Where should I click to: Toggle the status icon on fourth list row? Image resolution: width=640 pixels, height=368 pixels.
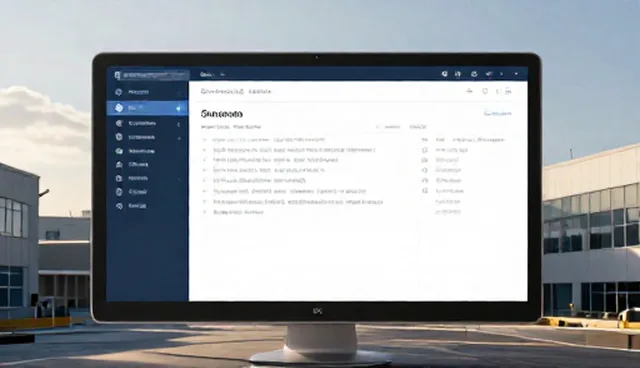click(425, 170)
